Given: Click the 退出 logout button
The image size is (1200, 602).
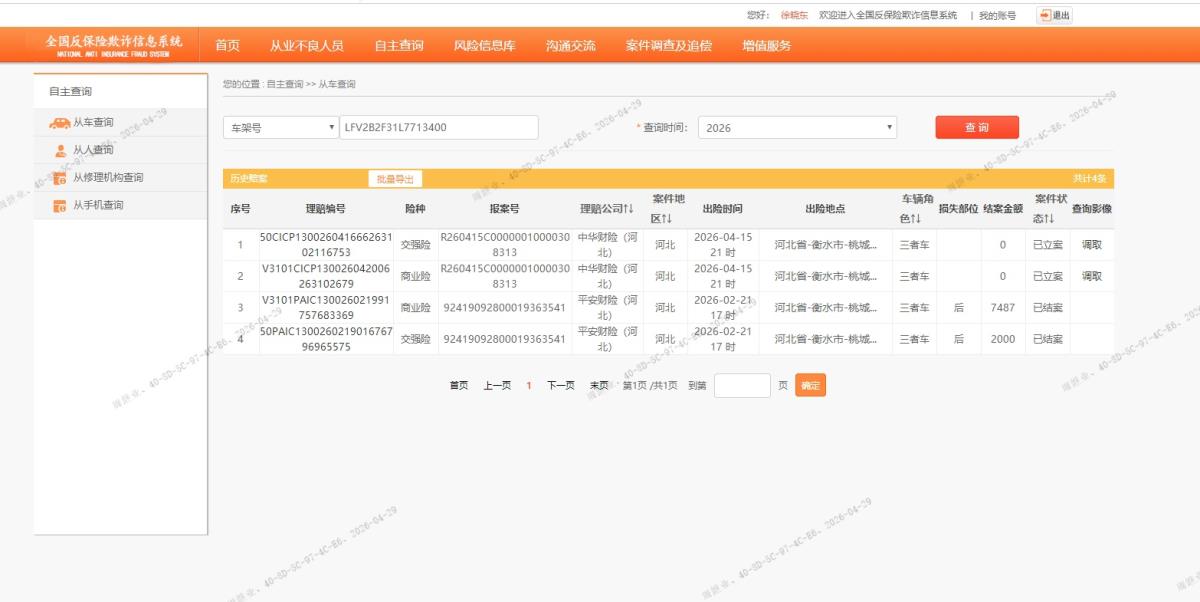Looking at the screenshot, I should click(1055, 15).
